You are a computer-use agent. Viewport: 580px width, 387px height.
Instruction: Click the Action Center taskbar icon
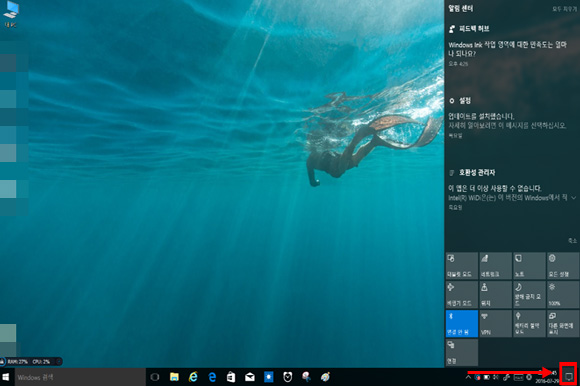(x=569, y=377)
